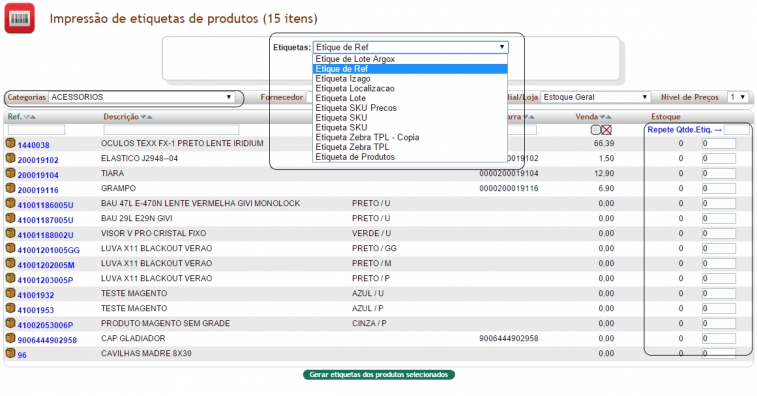Open the Estoque Geral store dropdown
The image size is (757, 396).
pos(595,98)
